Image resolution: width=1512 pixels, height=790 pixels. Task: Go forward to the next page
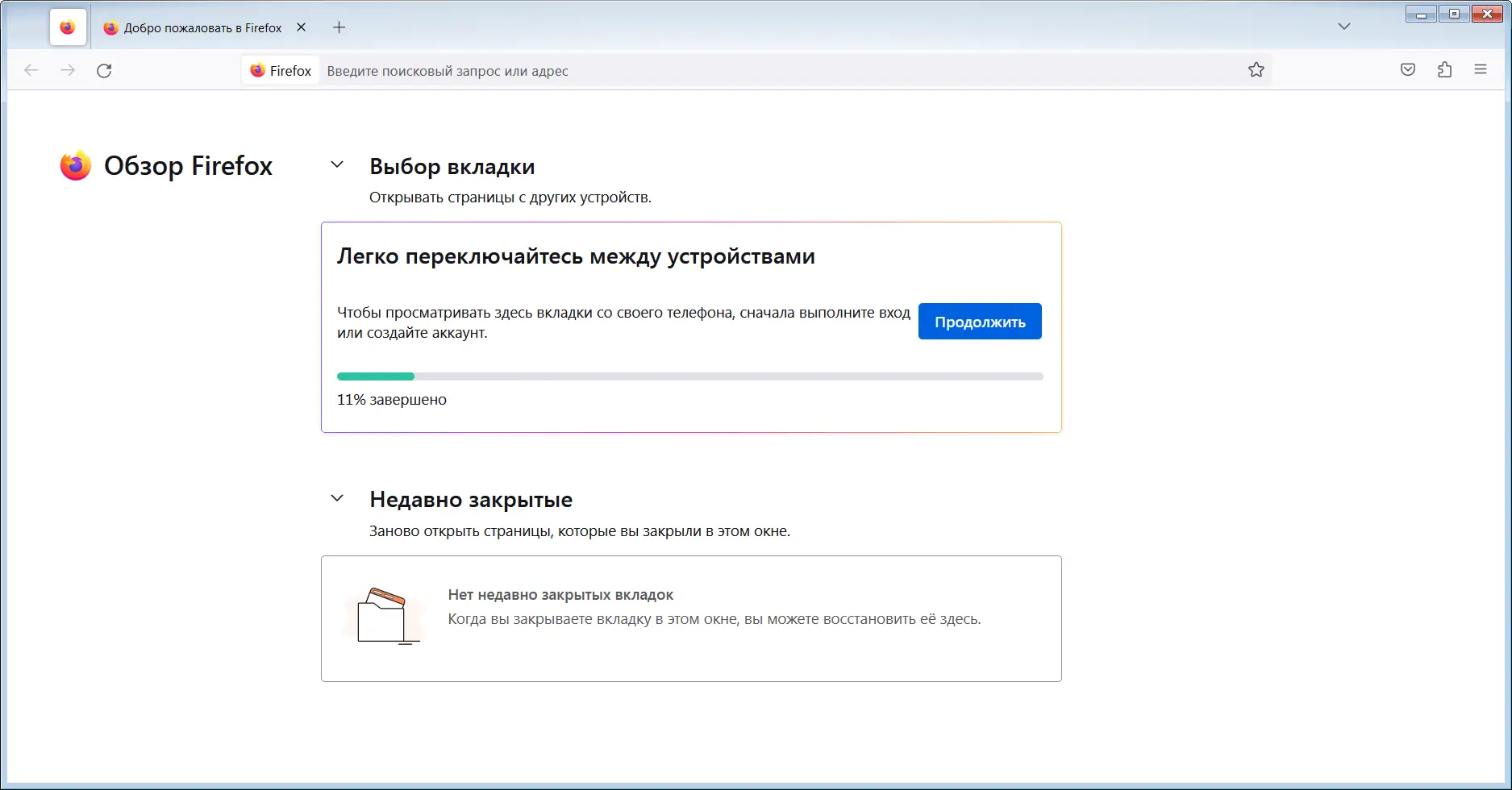tap(68, 70)
